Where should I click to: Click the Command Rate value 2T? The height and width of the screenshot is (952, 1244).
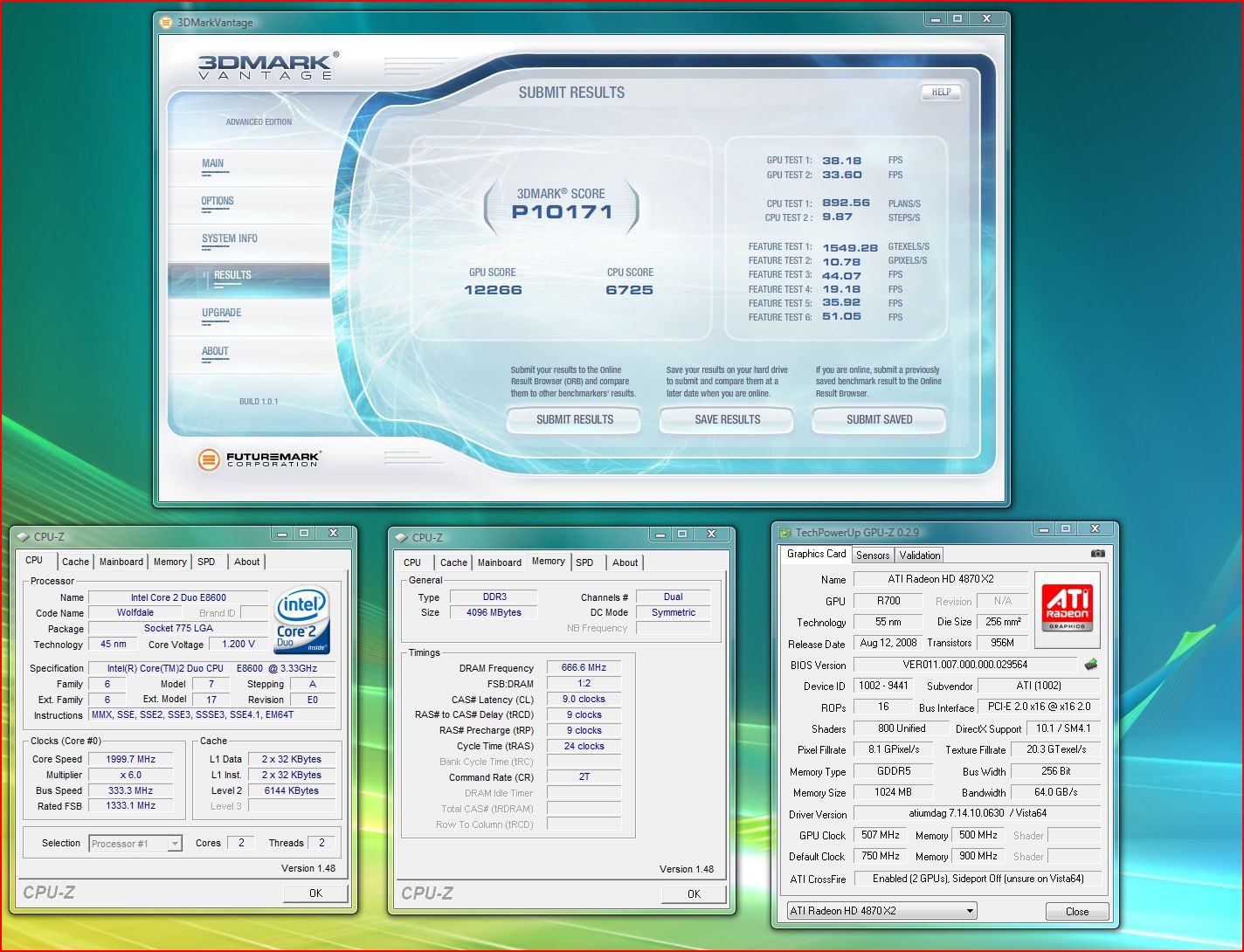point(584,776)
